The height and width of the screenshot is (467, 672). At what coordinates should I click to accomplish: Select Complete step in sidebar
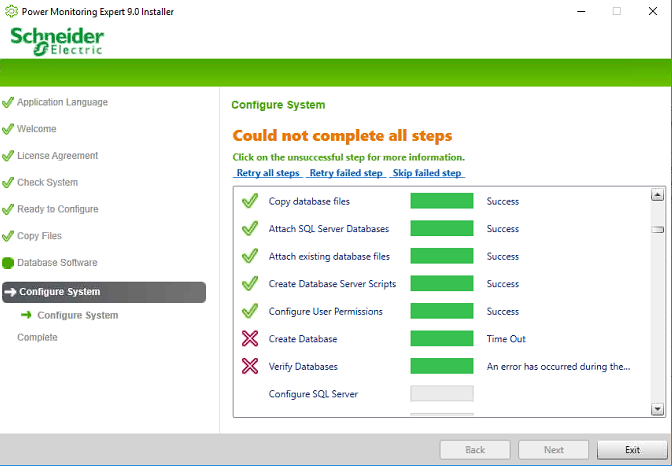tap(37, 338)
